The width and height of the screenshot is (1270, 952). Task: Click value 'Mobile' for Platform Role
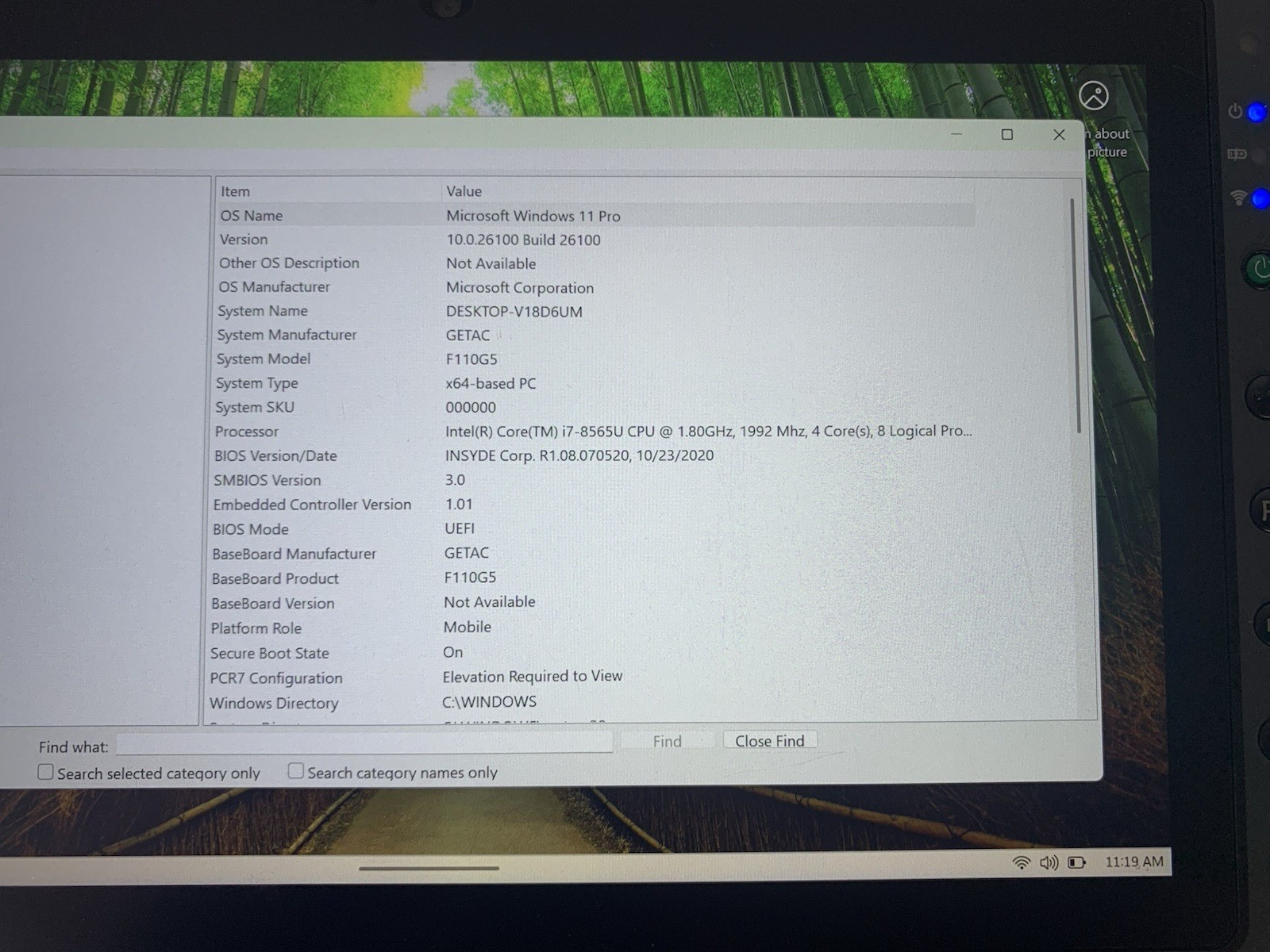click(x=468, y=627)
